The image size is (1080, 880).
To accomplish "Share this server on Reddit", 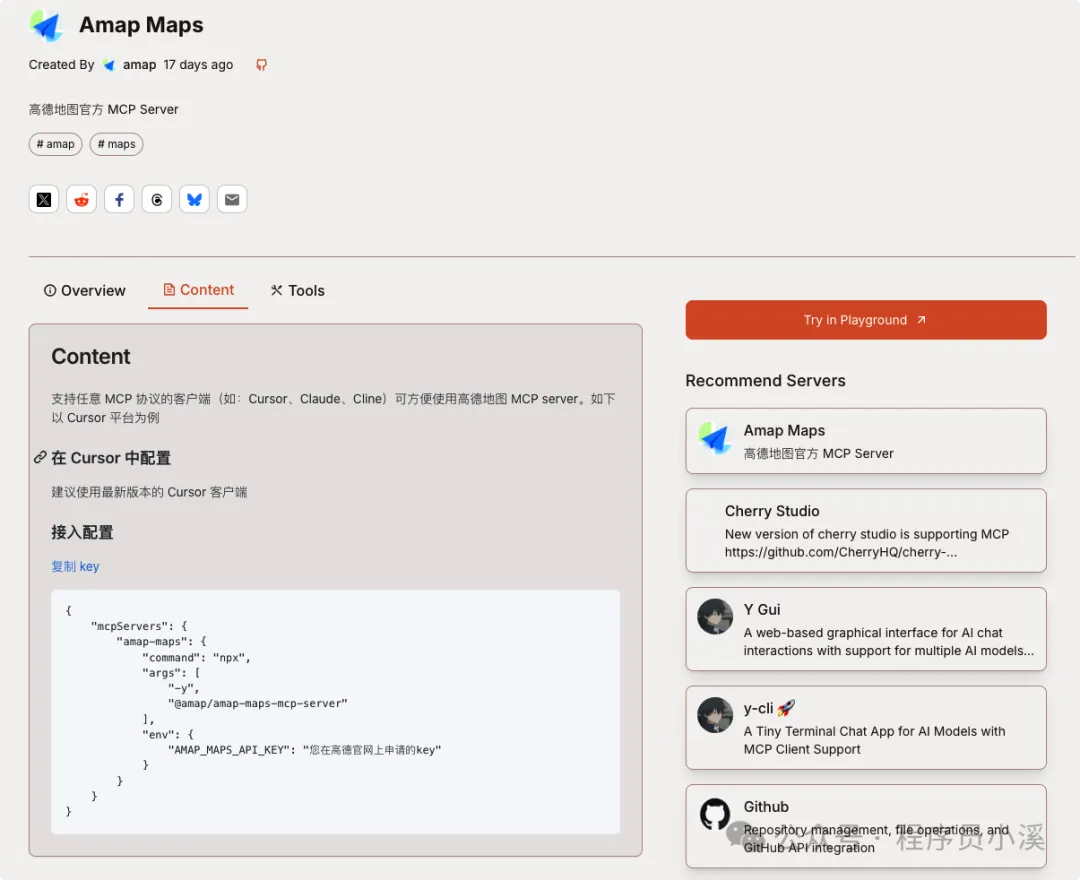I will 81,200.
